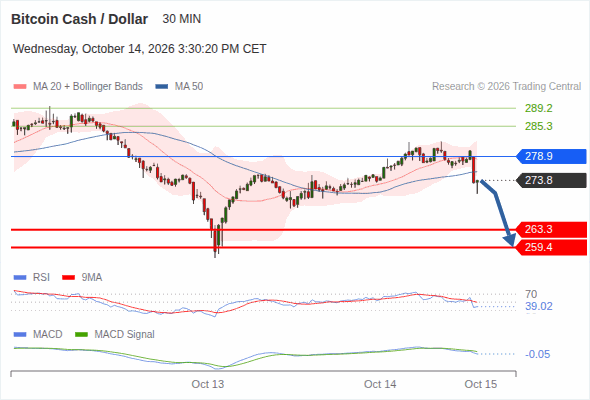Screen dimensions: 590x400
Task: Click the blue downward forecast arrow
Action: tap(498, 213)
